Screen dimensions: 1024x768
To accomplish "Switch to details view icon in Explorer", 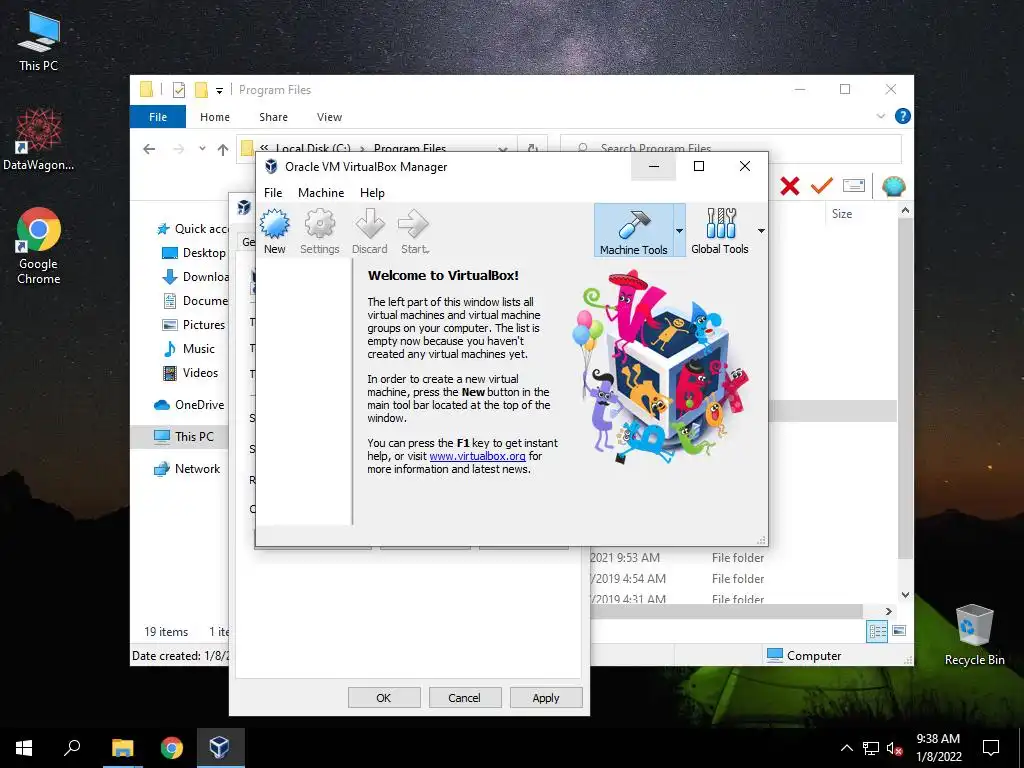I will point(877,631).
